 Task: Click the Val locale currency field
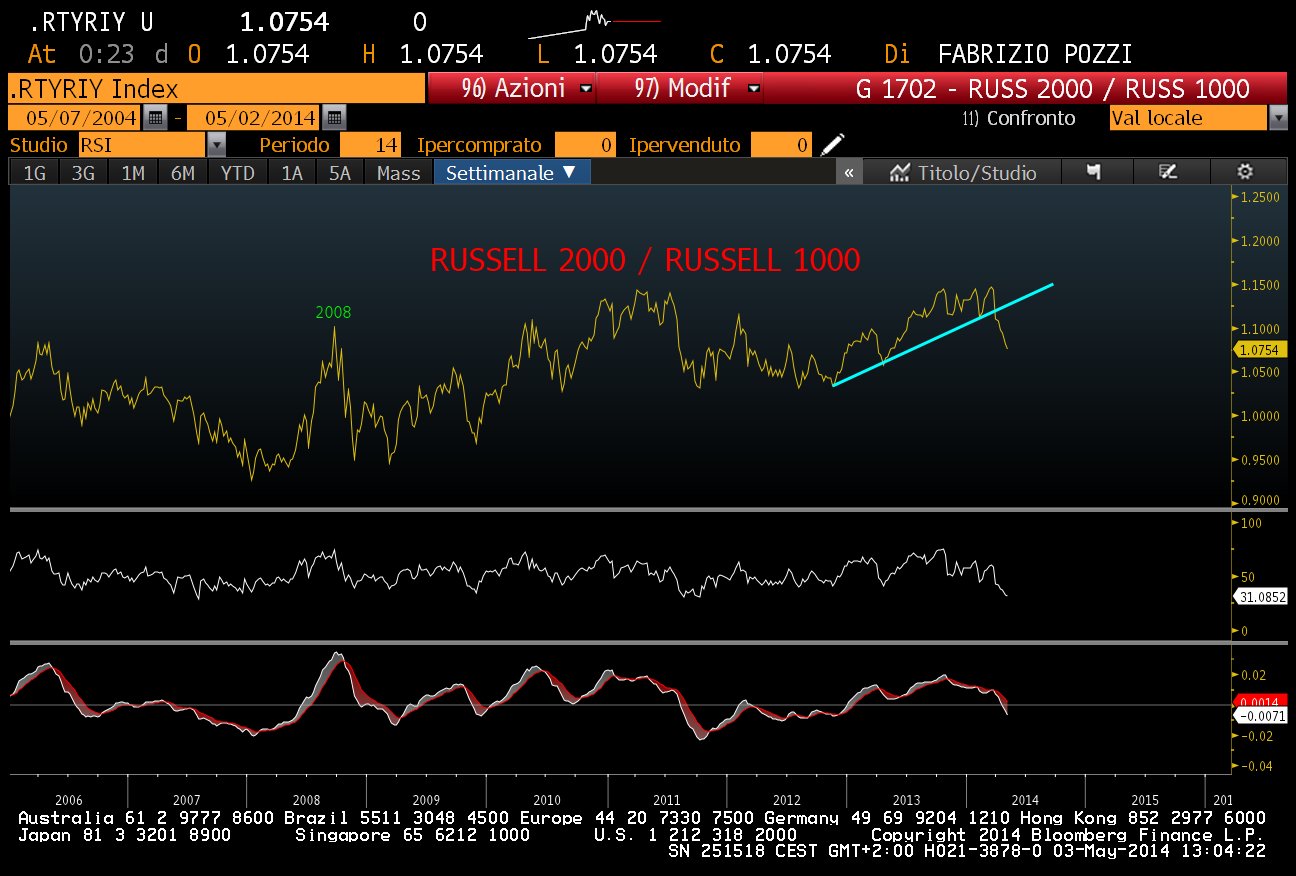pyautogui.click(x=1189, y=118)
